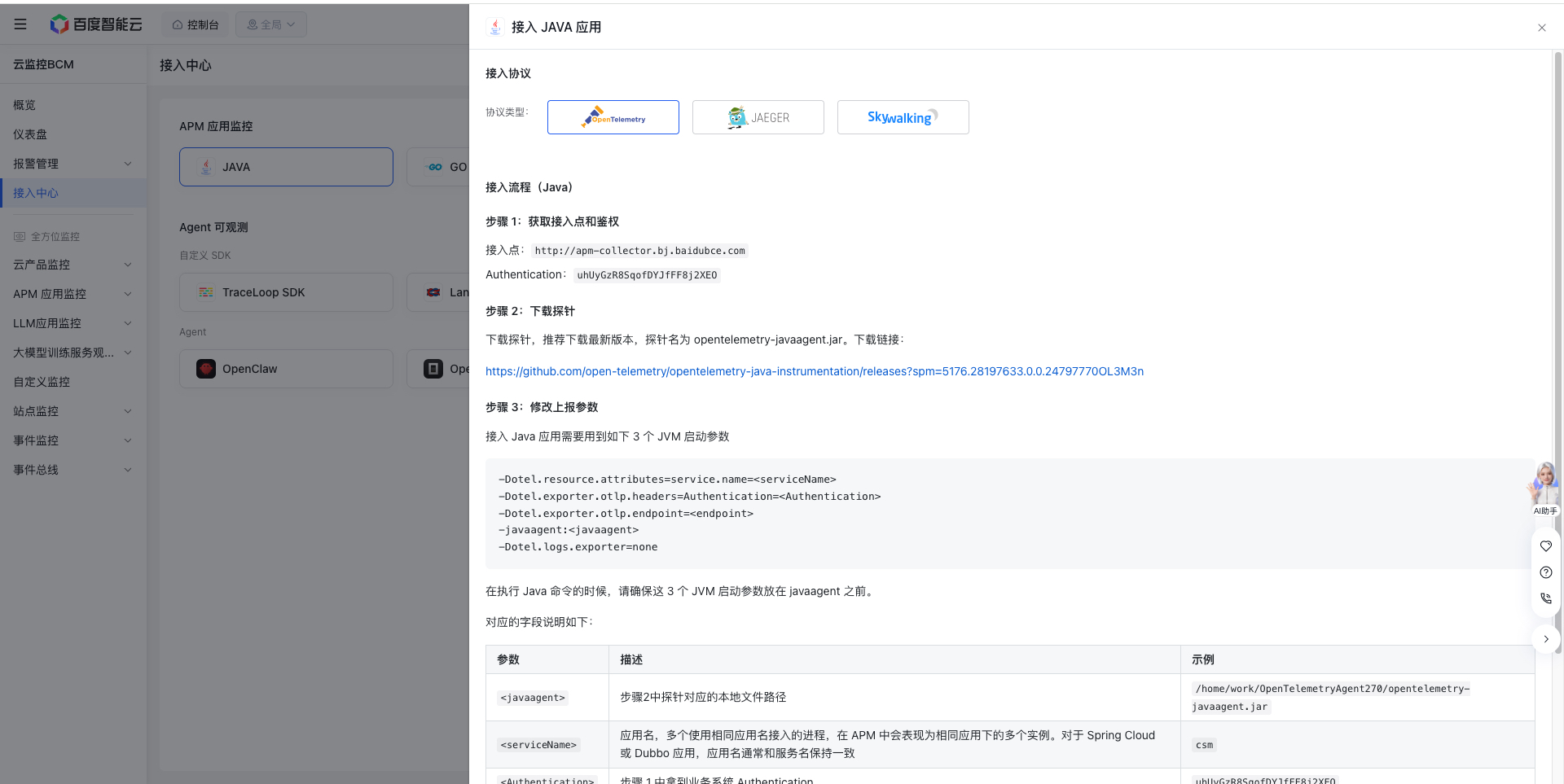
Task: Expand the LLM应用监控 sidebar menu
Action: [x=73, y=323]
